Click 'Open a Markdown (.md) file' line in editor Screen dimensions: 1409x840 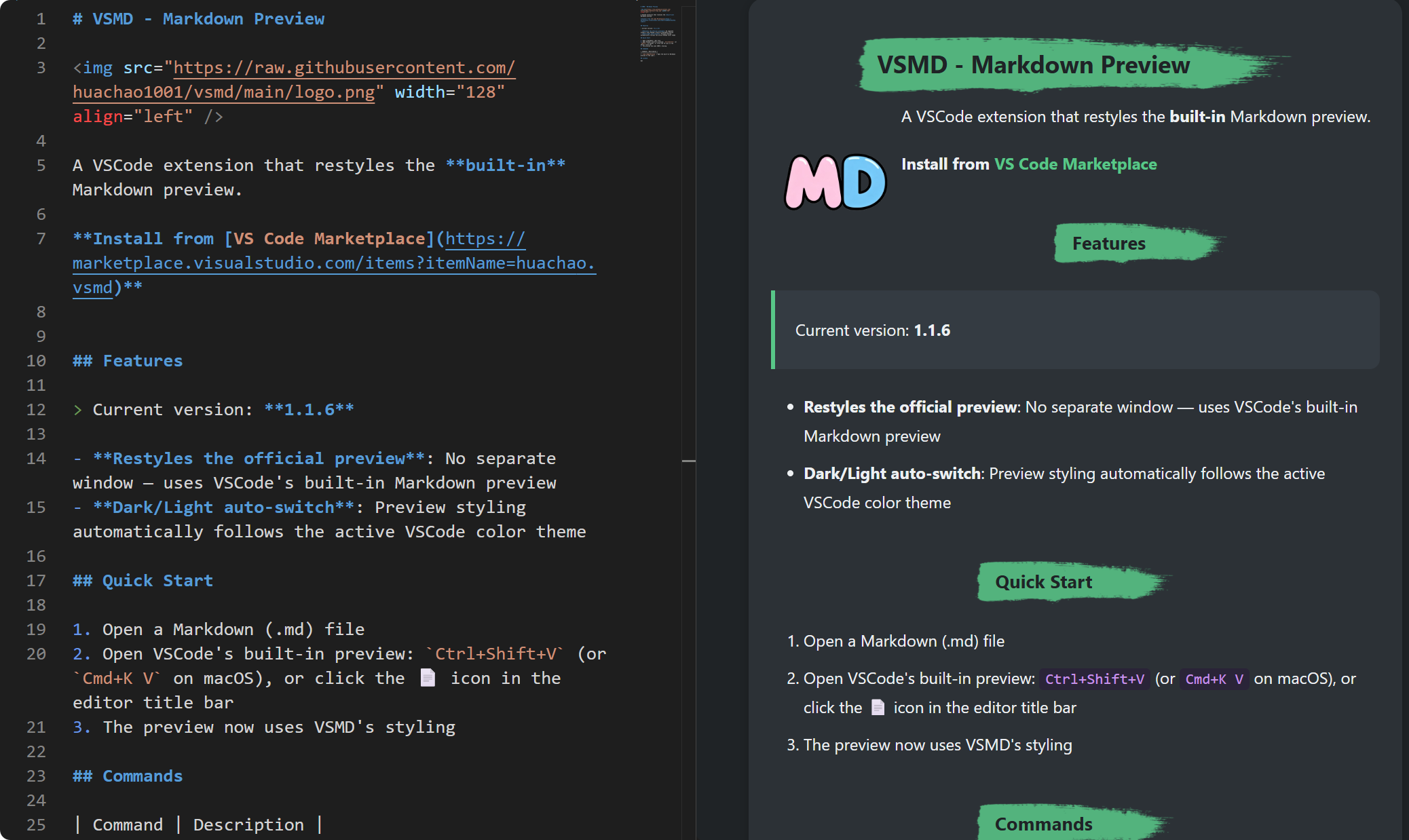pyautogui.click(x=219, y=630)
